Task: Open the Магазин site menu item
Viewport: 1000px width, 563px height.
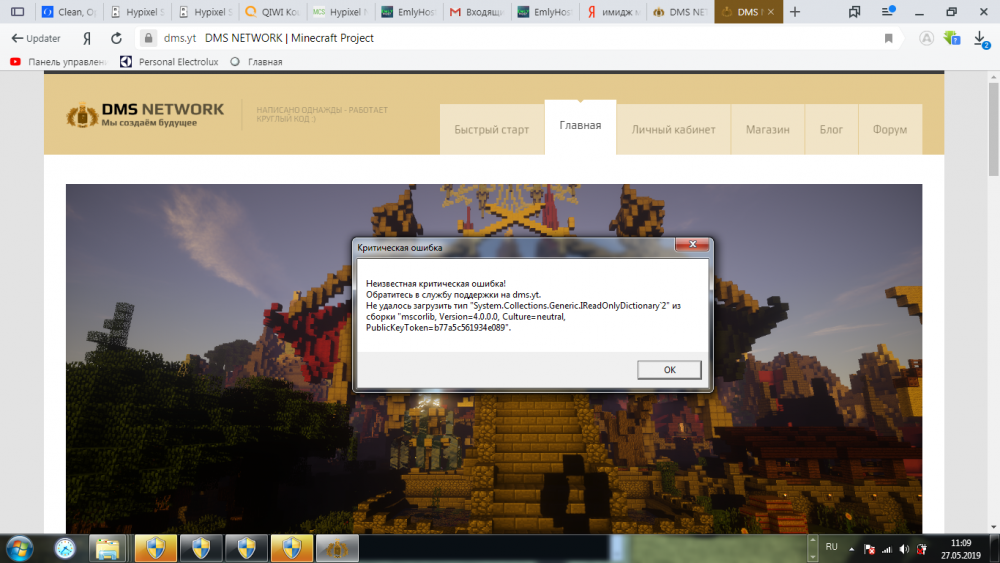Action: coord(767,129)
